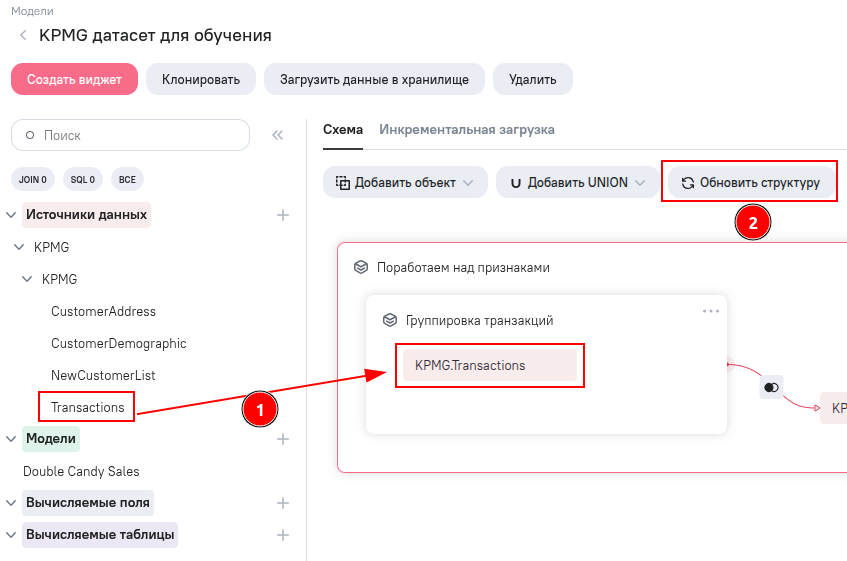Click the search magnifier icon in search box

pos(30,135)
